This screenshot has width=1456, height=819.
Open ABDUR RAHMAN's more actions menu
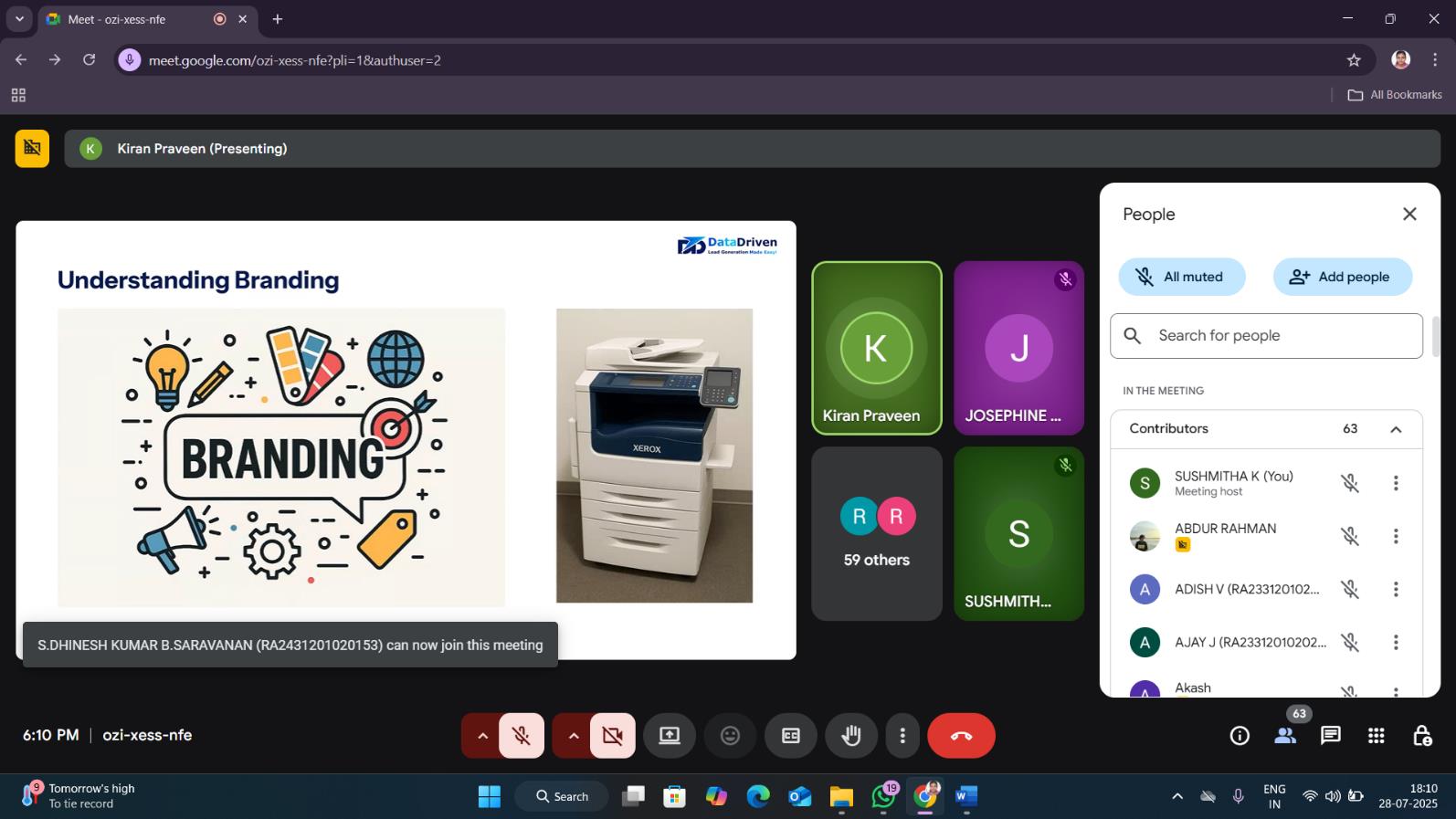[1396, 537]
